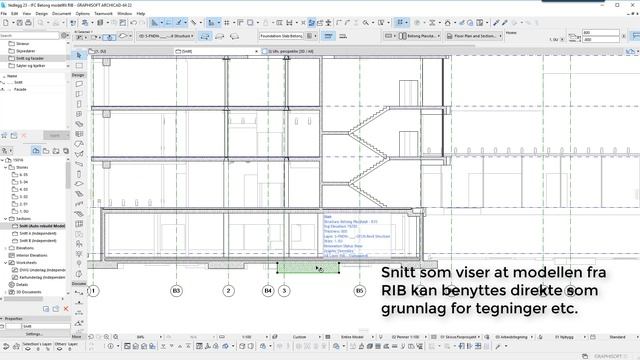Open the Floor Plan and Section dropdown

473,36
